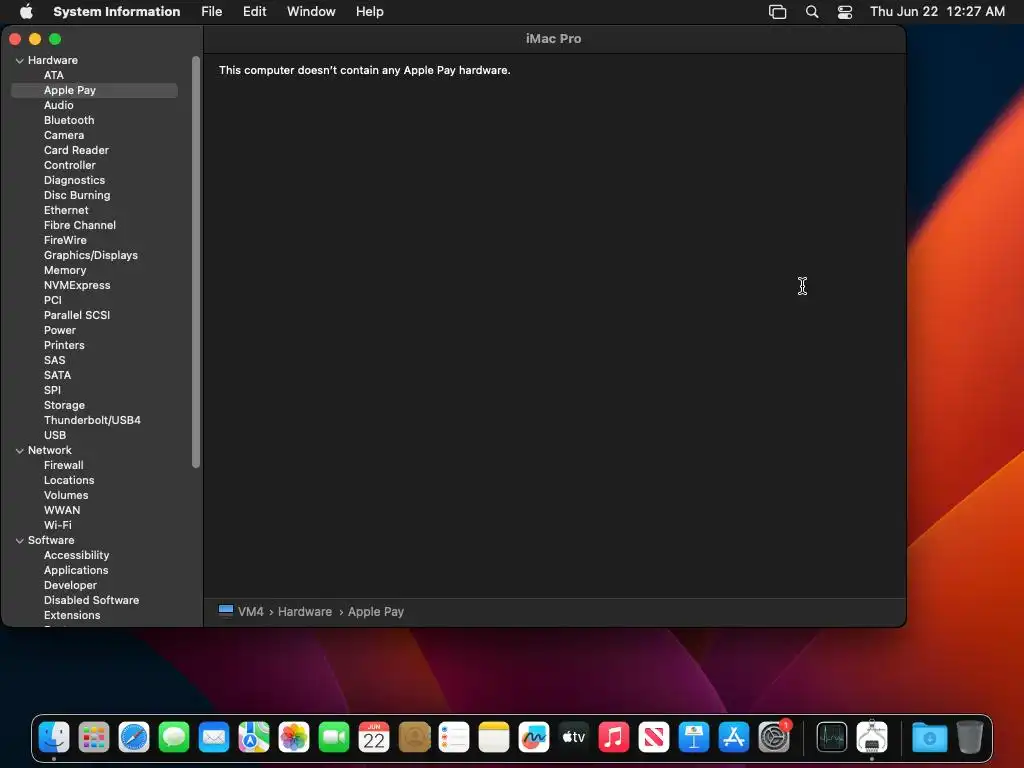Select Power in the sidebar
The width and height of the screenshot is (1024, 768).
(60, 330)
